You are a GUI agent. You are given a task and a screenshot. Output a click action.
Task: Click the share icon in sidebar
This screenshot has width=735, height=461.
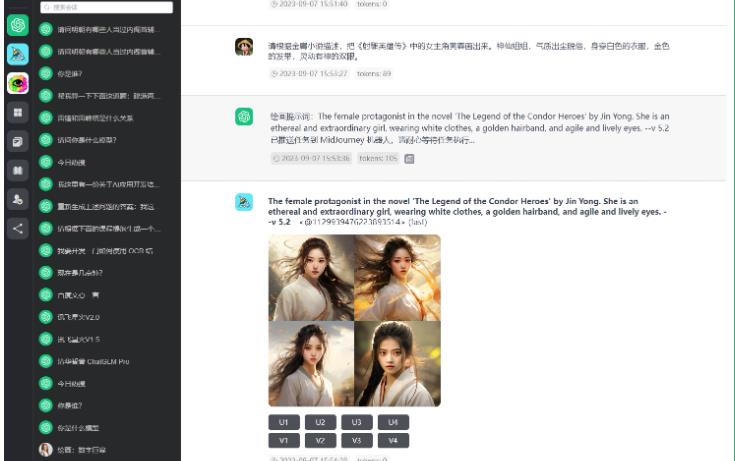coord(18,229)
